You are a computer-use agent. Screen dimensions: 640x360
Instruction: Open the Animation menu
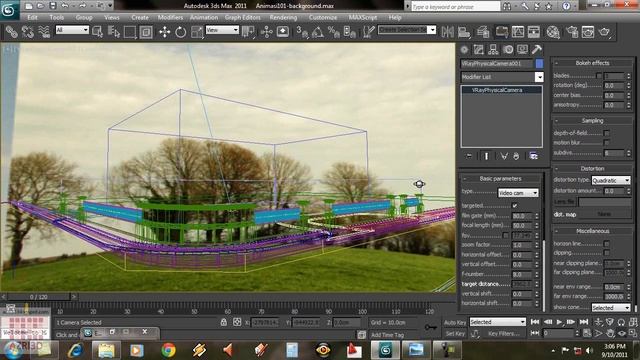coord(204,18)
